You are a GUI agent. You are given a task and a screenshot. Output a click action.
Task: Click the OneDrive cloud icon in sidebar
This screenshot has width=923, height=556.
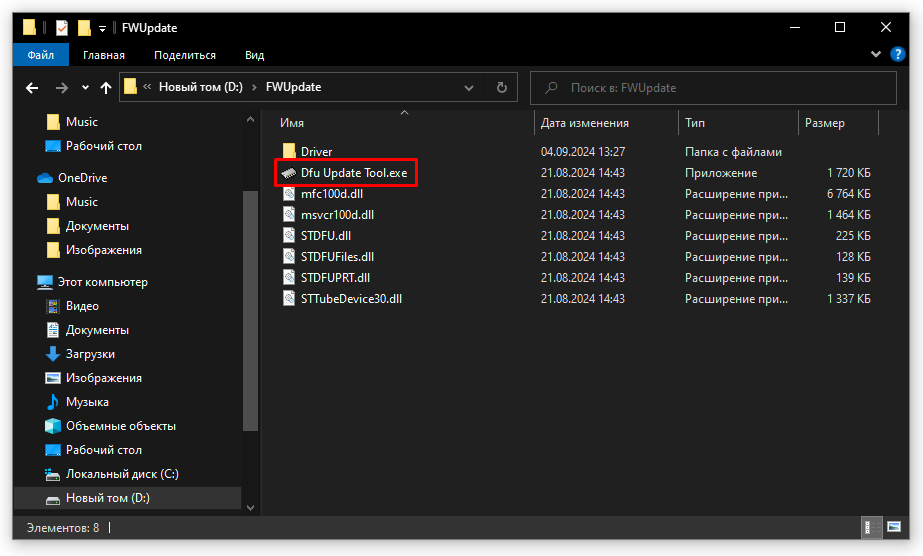tap(44, 178)
